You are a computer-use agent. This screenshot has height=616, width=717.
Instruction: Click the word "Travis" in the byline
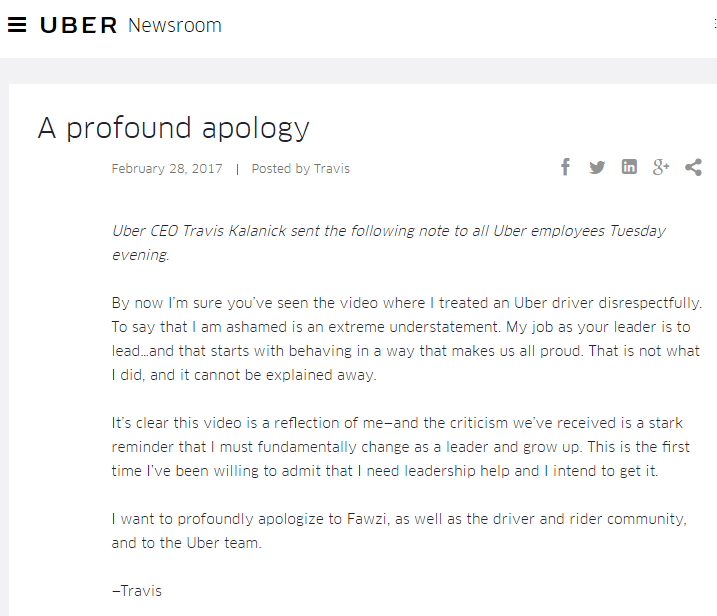(x=332, y=169)
